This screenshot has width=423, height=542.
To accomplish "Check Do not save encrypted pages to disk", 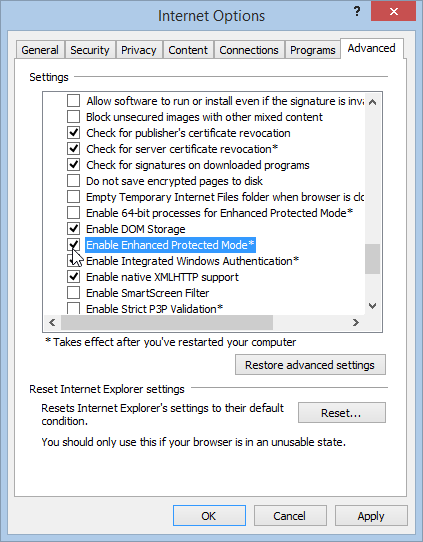I will tap(73, 181).
